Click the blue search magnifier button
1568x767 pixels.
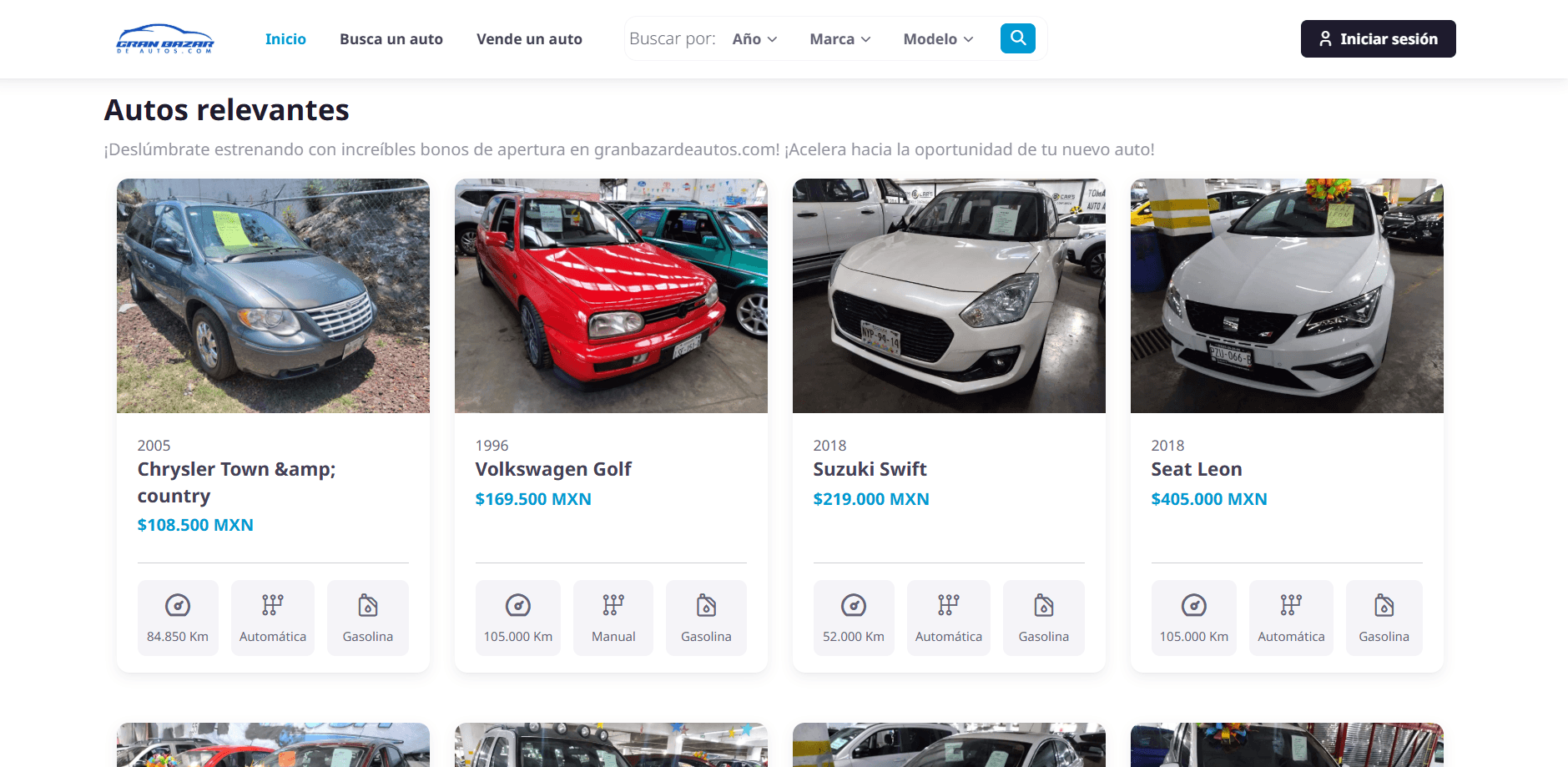click(1018, 38)
